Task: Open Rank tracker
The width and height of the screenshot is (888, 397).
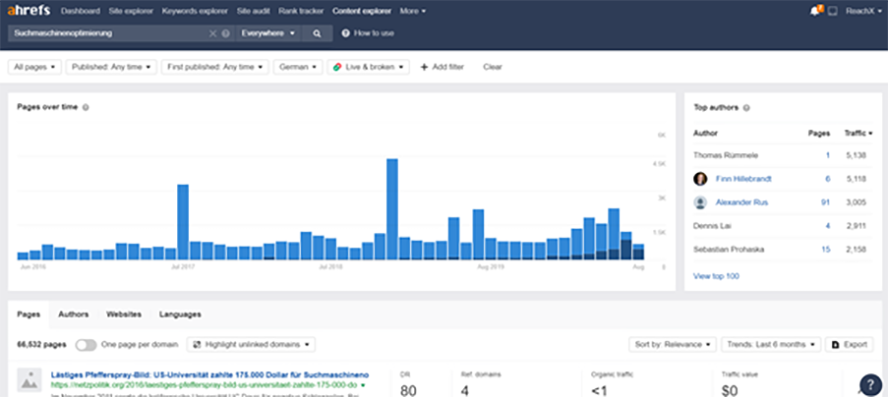Action: click(x=301, y=11)
